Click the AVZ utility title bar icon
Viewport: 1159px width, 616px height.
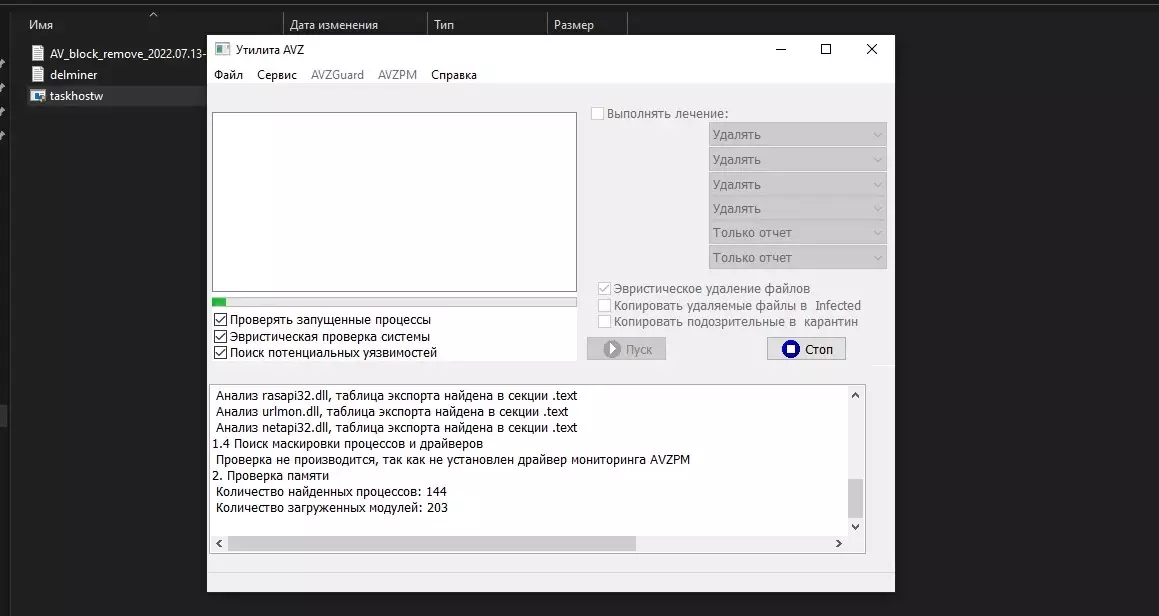[x=222, y=49]
